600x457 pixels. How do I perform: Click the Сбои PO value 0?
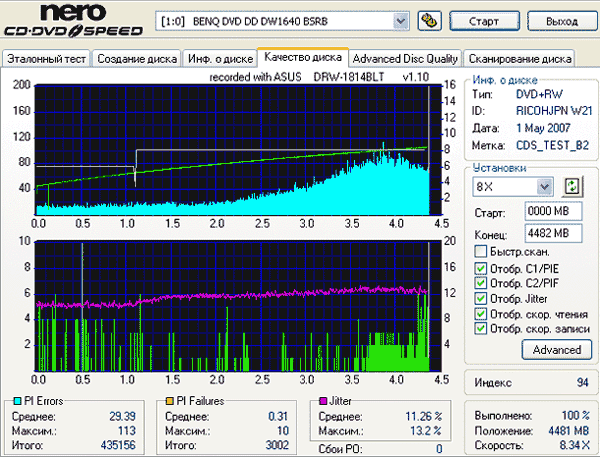pos(439,449)
